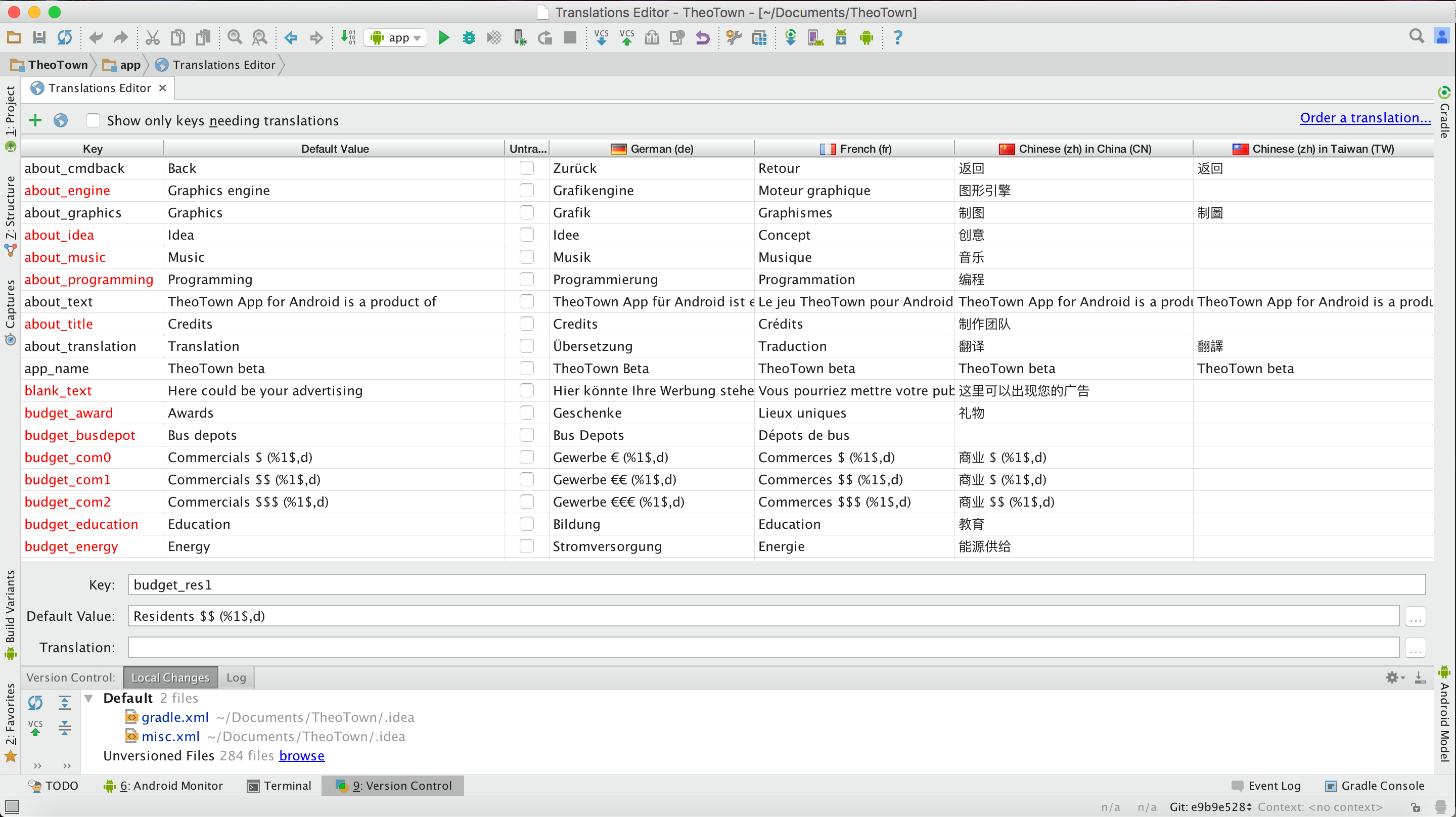
Task: Open the 6: Android Monitor tool window
Action: point(163,786)
